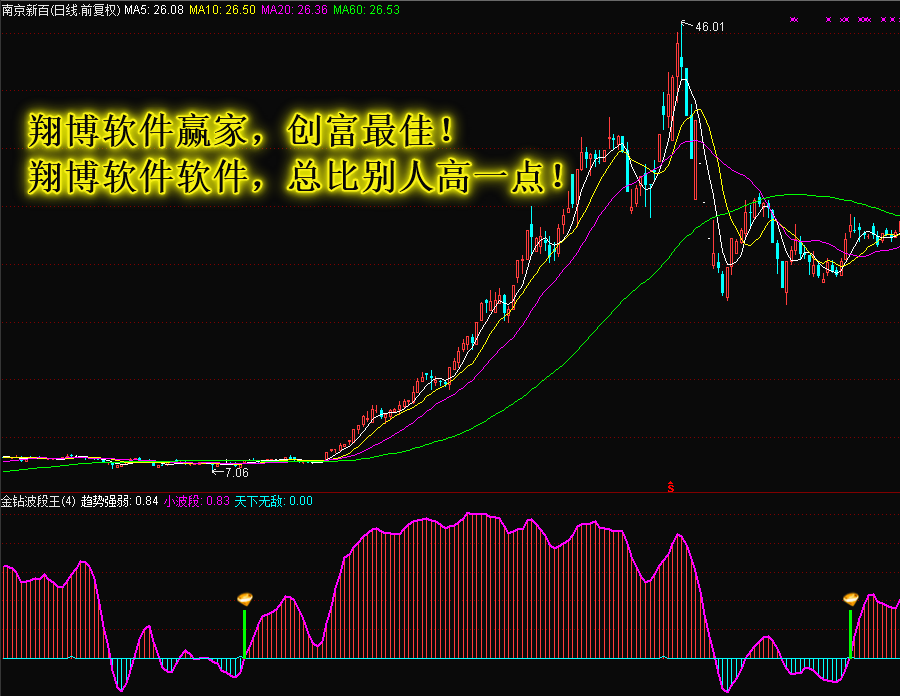Select the MA60: 26.53 indicator label

366,10
